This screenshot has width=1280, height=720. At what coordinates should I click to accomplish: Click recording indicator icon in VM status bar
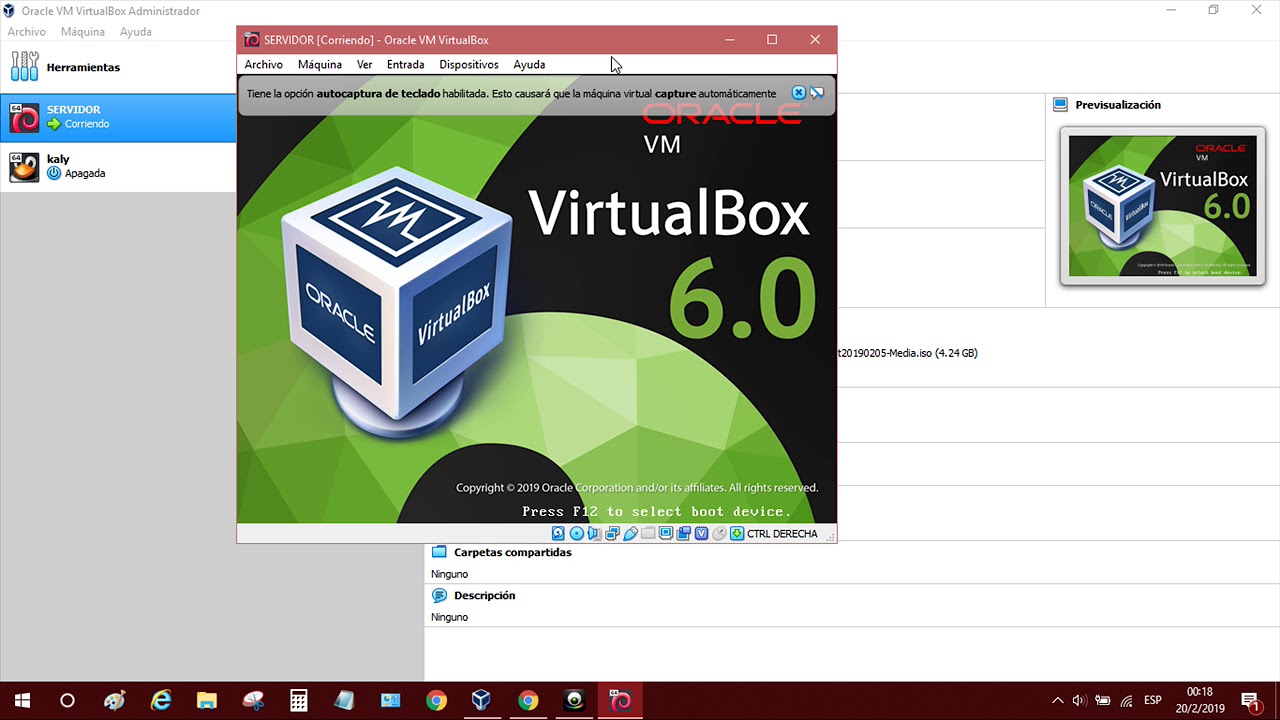[x=683, y=534]
